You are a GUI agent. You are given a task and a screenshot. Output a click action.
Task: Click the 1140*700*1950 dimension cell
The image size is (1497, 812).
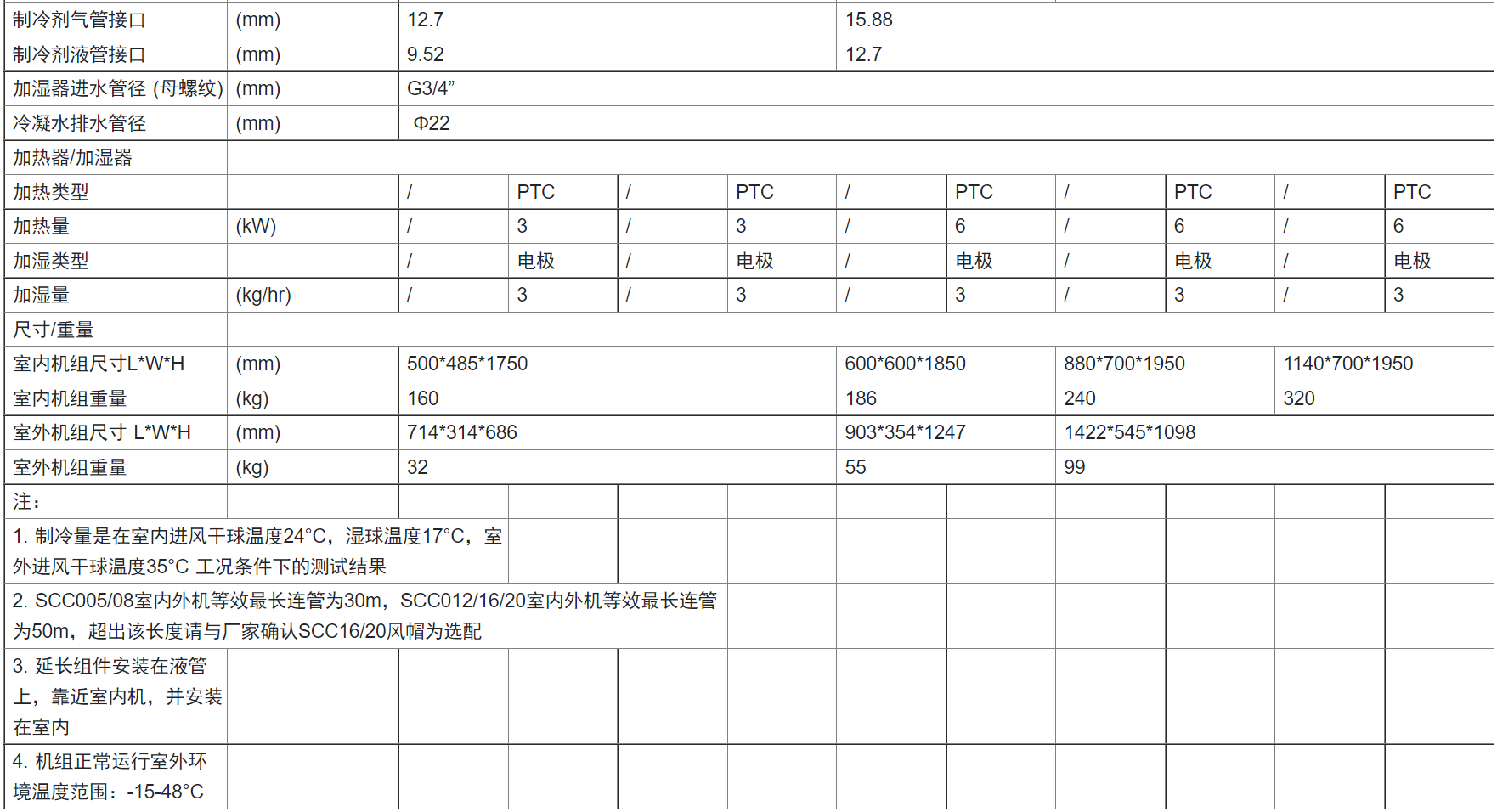click(1347, 364)
